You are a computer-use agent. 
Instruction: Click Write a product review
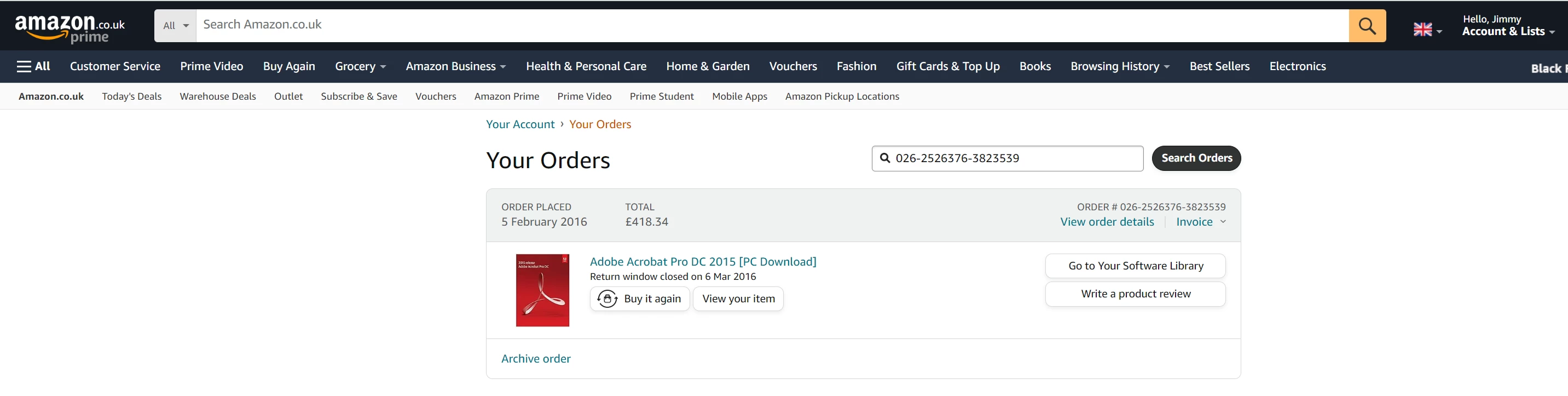click(x=1135, y=294)
